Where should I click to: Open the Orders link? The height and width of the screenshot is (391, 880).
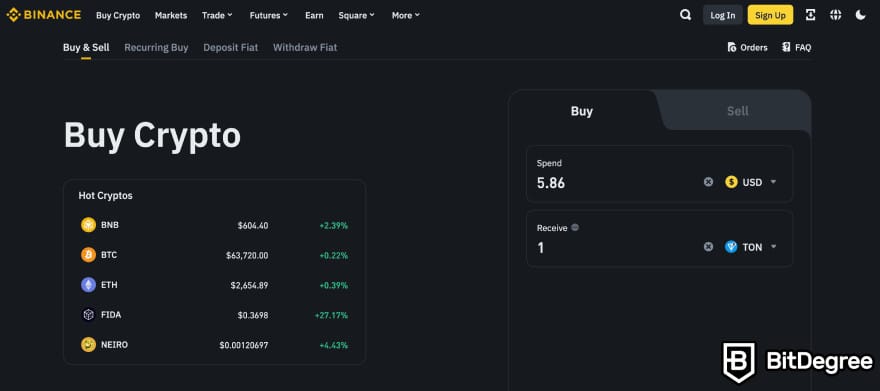tap(747, 48)
